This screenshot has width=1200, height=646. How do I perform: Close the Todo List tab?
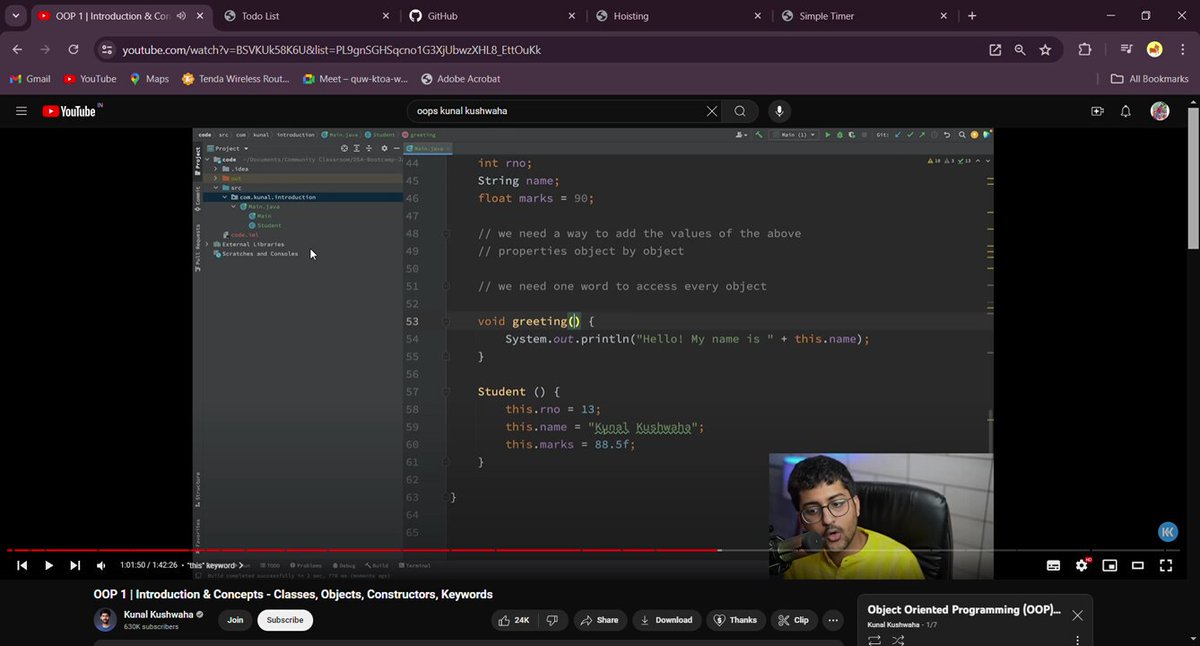coord(387,16)
